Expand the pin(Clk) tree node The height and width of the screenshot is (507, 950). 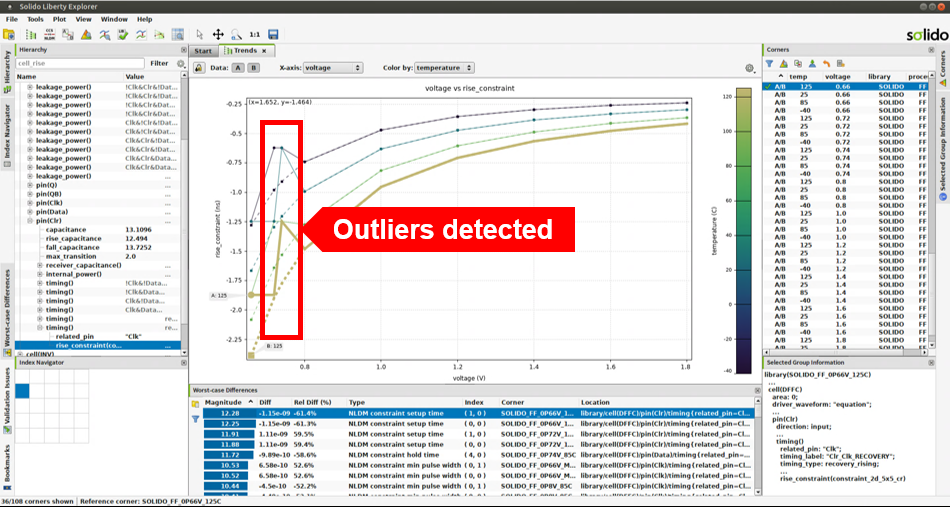pyautogui.click(x=30, y=203)
